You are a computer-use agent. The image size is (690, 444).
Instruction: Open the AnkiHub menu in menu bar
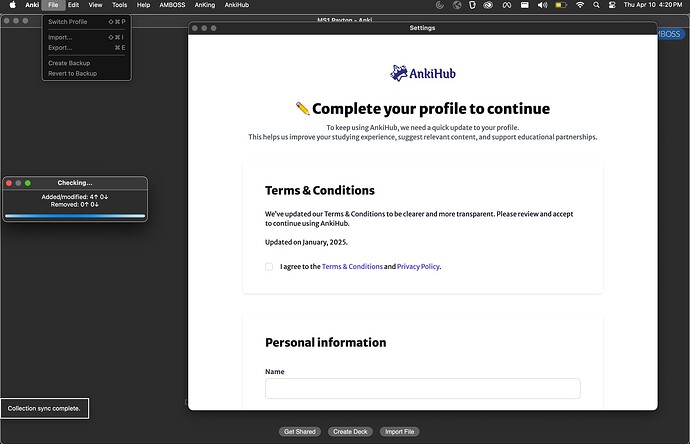pos(237,5)
